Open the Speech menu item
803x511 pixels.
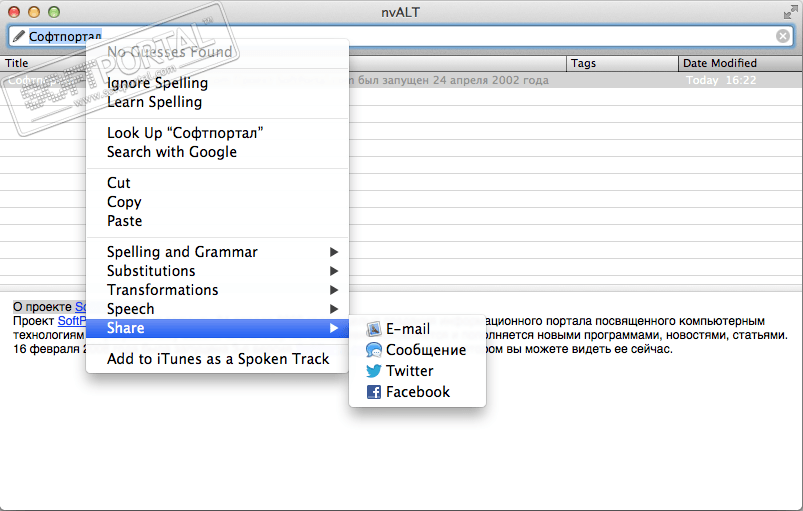coord(218,309)
